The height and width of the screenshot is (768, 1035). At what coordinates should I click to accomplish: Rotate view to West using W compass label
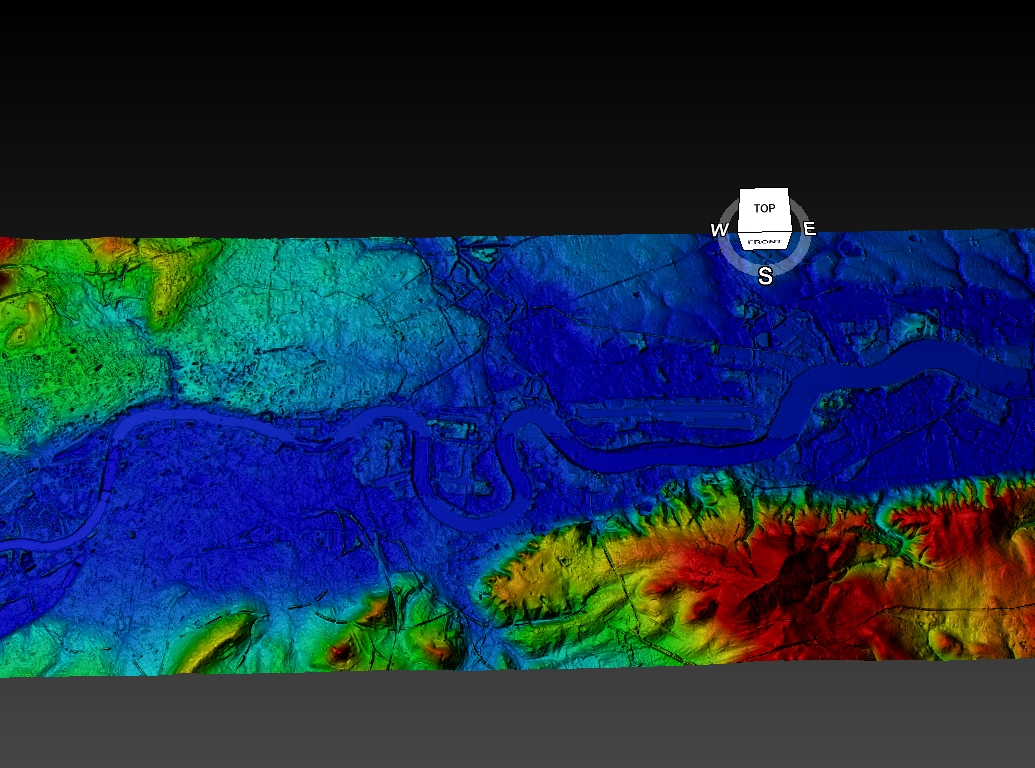pyautogui.click(x=719, y=230)
